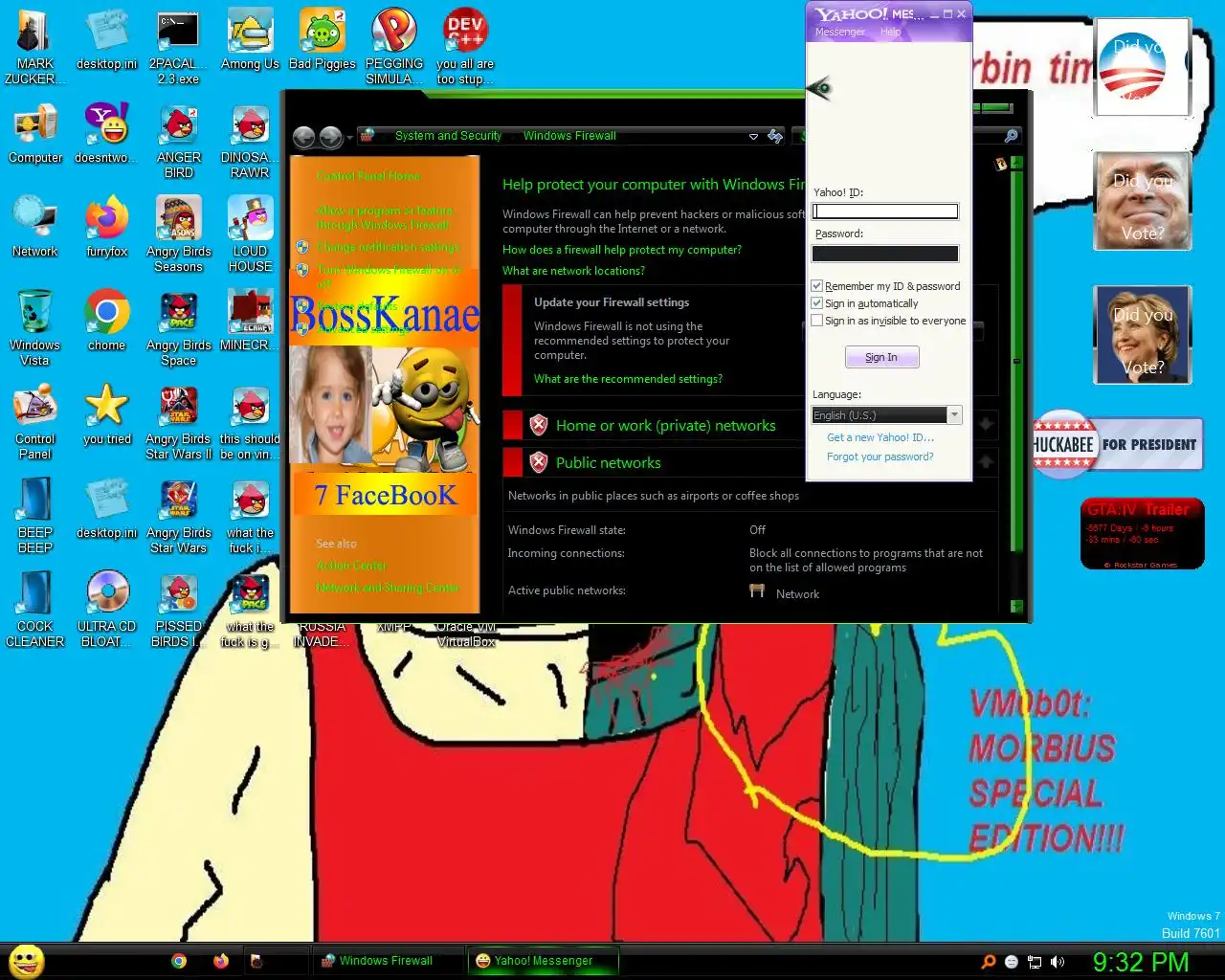
Task: Click the Windows Firewall breadcrumb
Action: 569,136
